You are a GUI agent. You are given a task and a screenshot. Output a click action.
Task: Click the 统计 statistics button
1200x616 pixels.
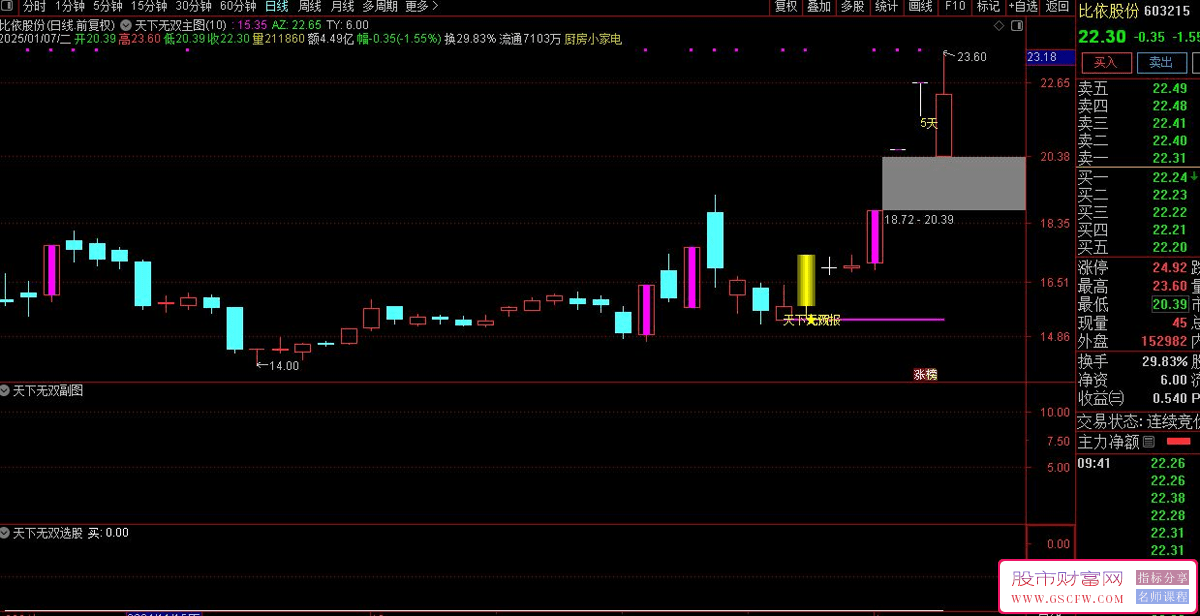[x=886, y=6]
